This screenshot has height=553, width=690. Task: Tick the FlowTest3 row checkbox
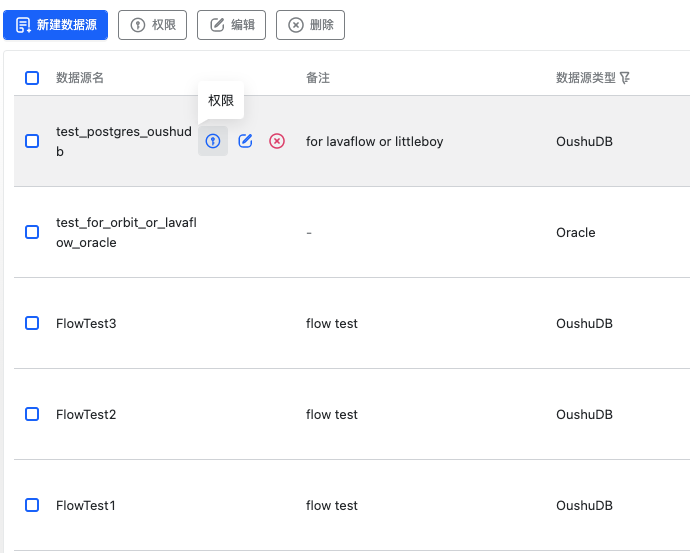click(x=32, y=323)
